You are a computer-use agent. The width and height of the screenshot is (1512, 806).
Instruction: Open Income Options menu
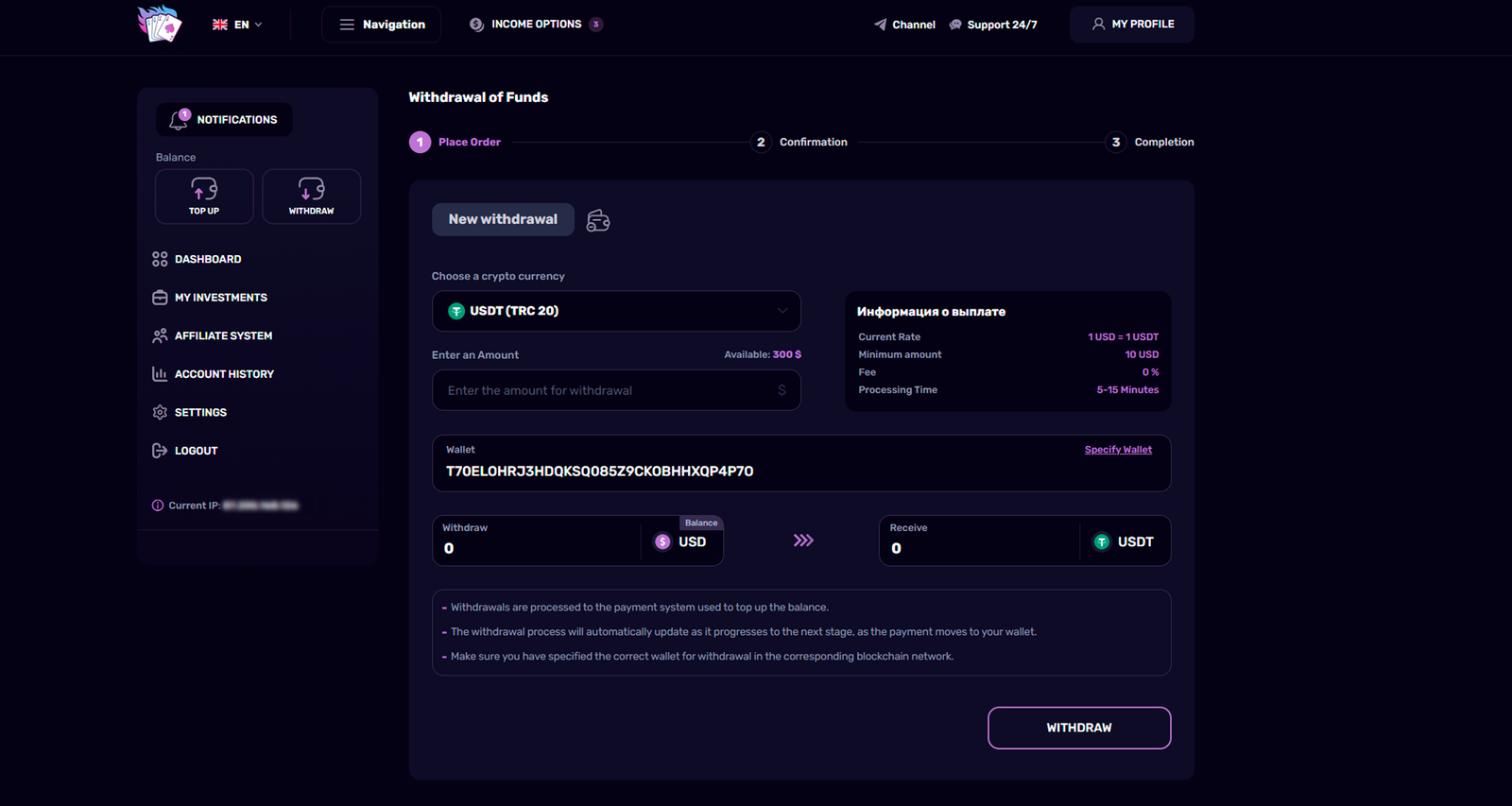pyautogui.click(x=536, y=25)
